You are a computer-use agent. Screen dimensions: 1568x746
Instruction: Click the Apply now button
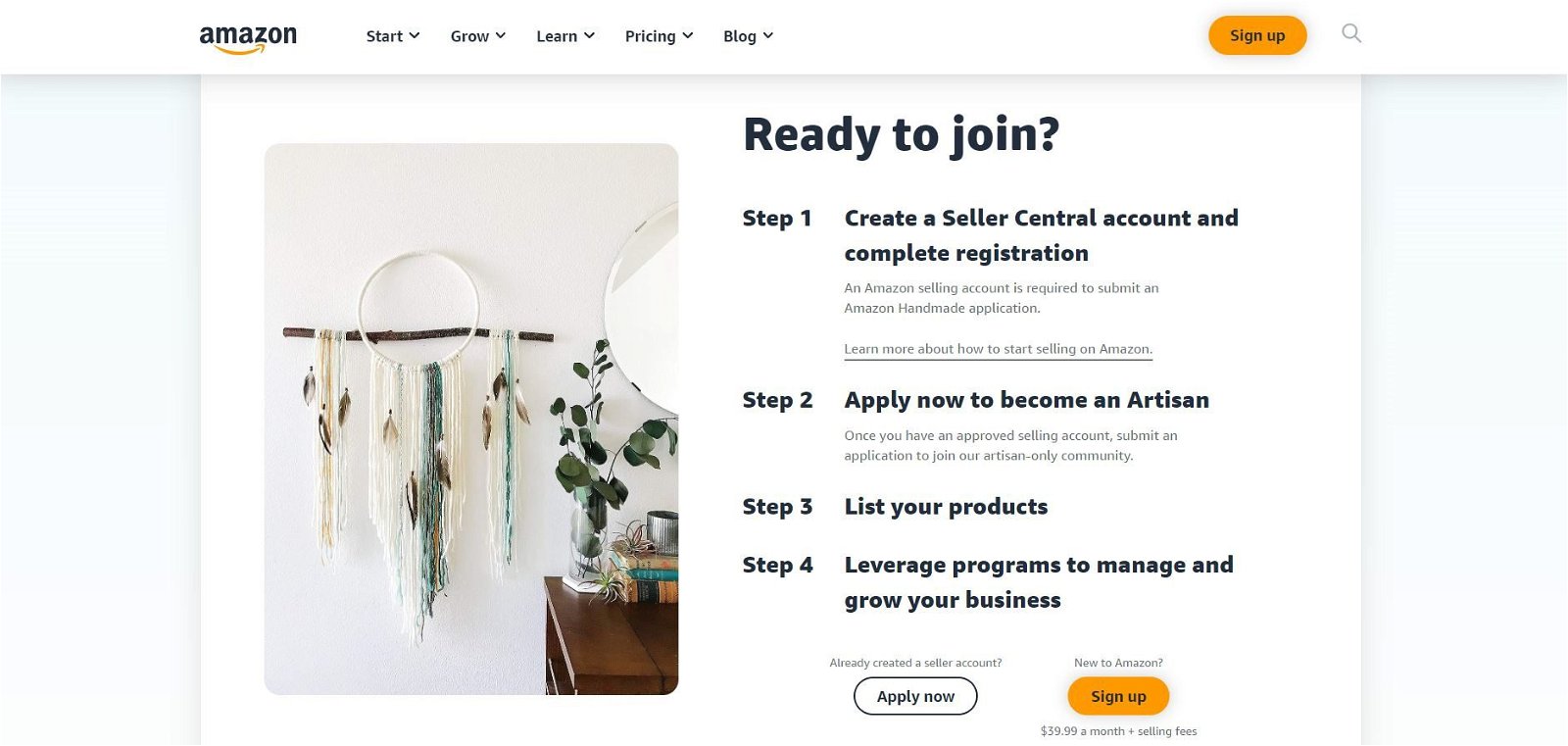tap(915, 696)
